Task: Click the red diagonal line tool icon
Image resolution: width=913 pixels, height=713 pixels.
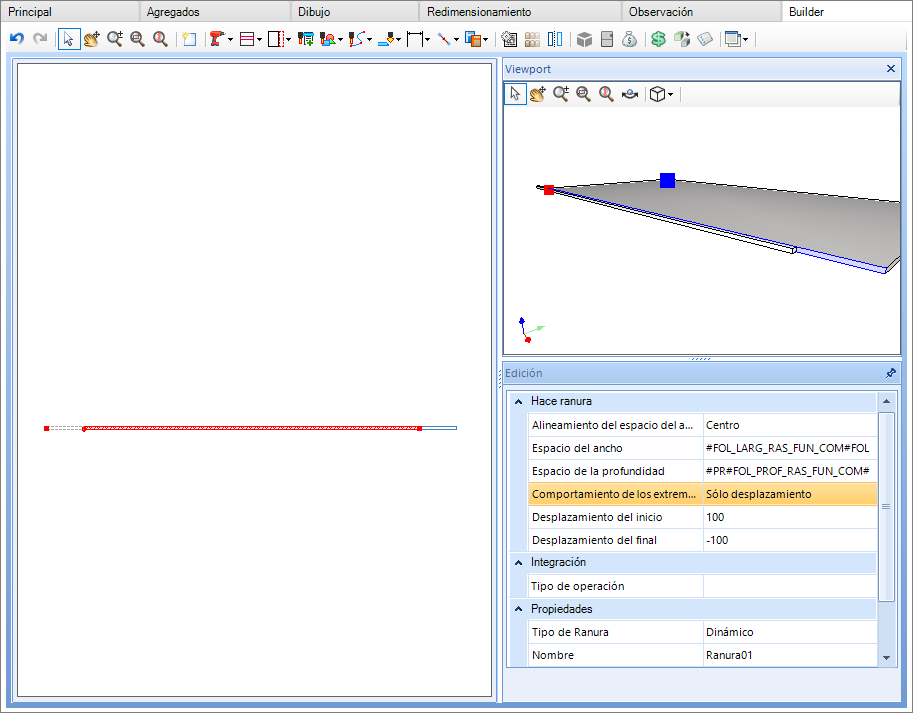Action: [x=444, y=39]
